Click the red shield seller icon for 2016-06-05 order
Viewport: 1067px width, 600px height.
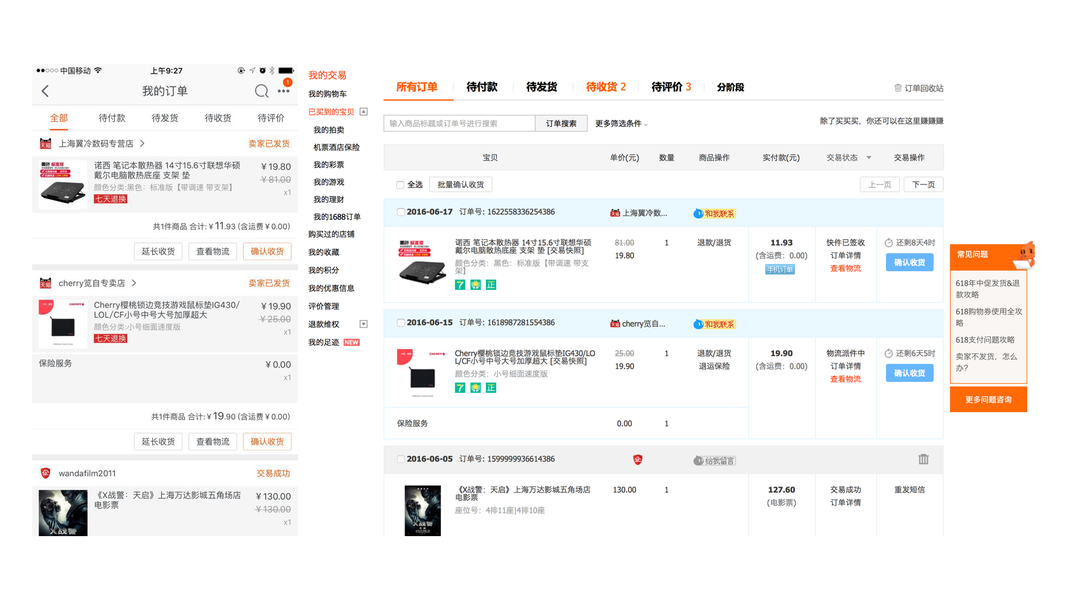638,460
